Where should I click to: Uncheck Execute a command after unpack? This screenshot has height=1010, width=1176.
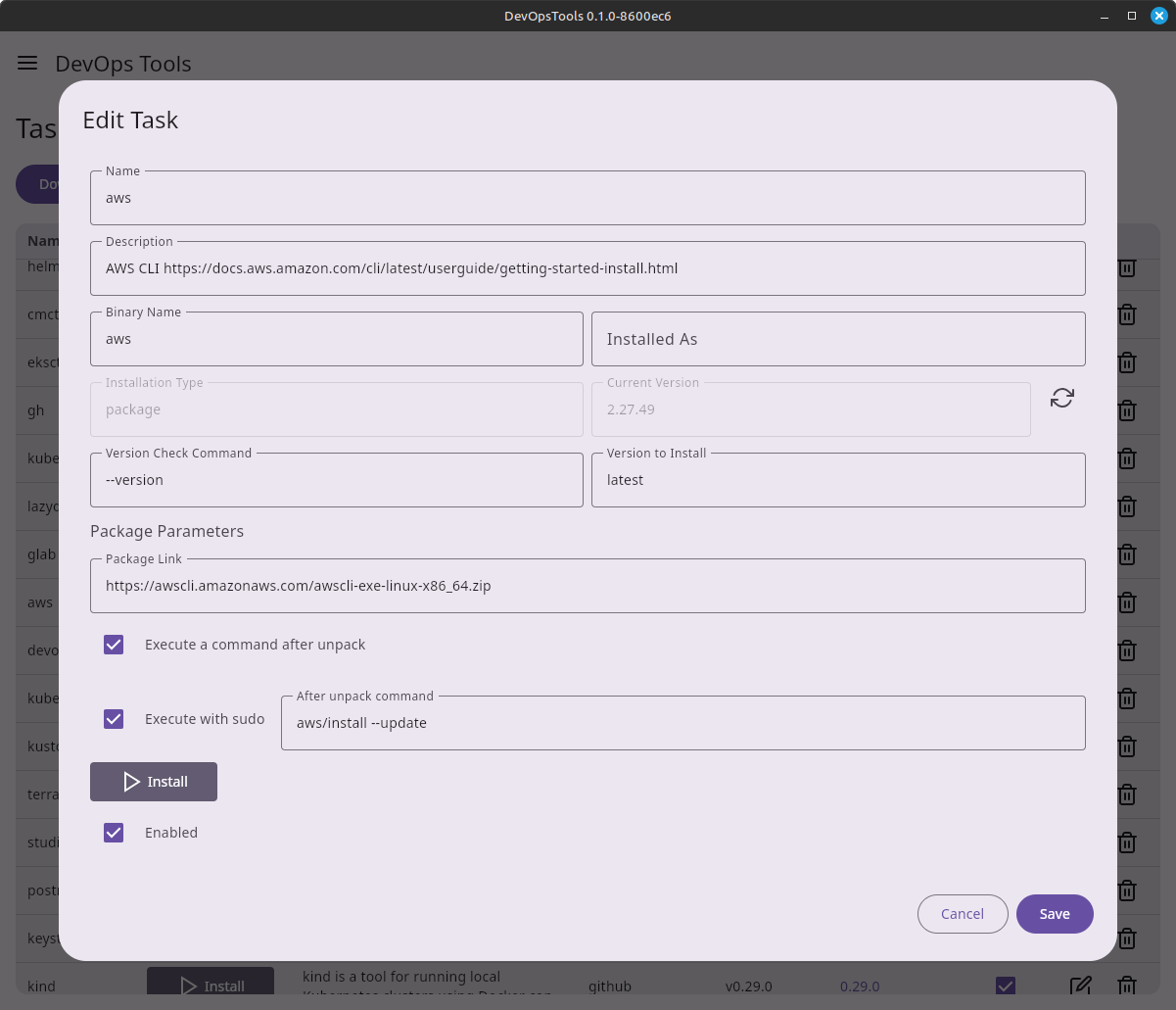(x=114, y=645)
